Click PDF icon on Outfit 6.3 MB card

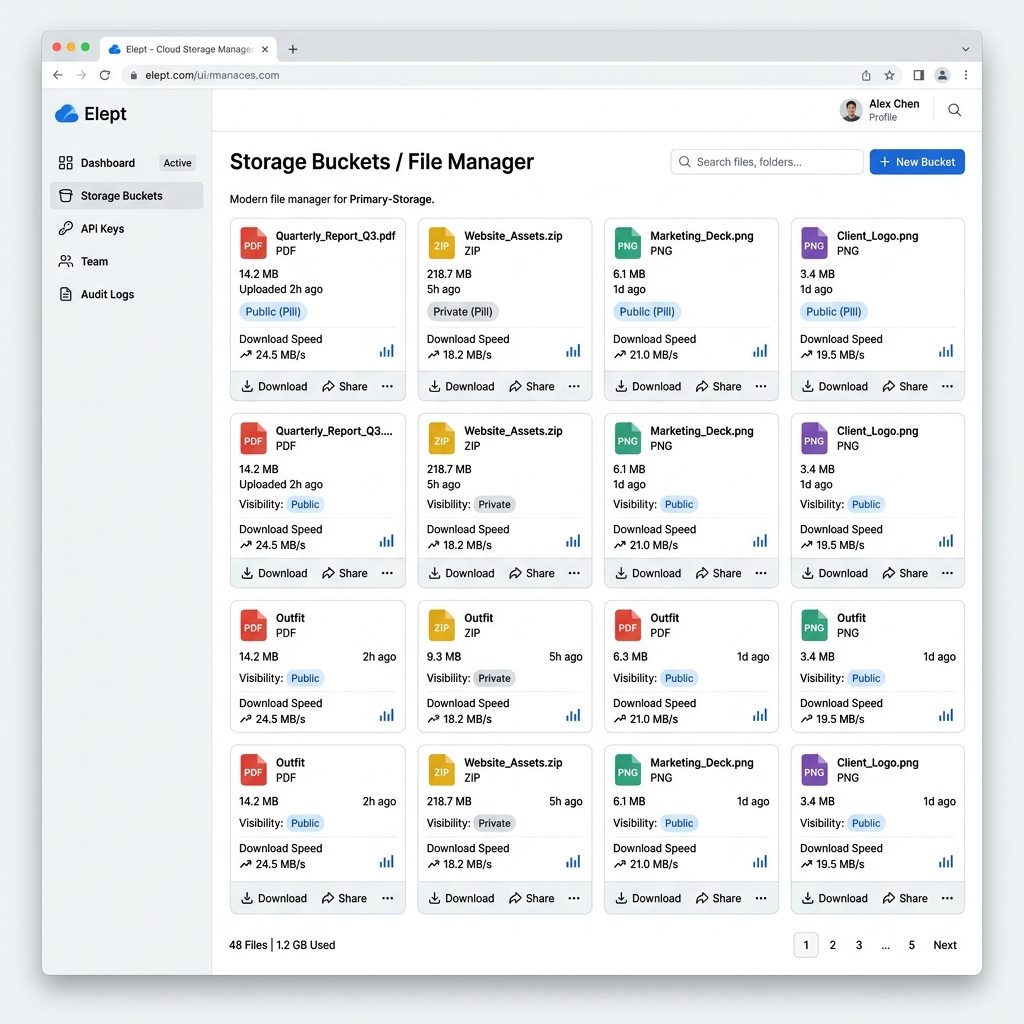tap(627, 625)
